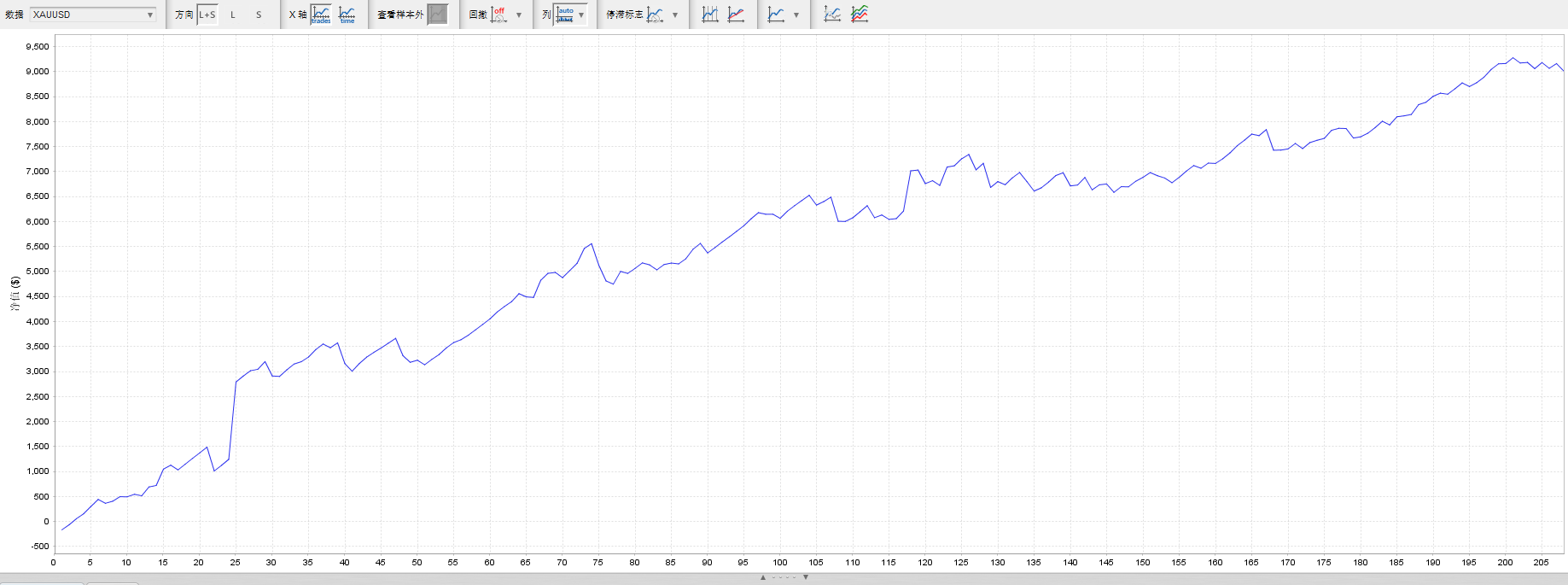
Task: Toggle the out-of-sample view icon
Action: (x=437, y=15)
